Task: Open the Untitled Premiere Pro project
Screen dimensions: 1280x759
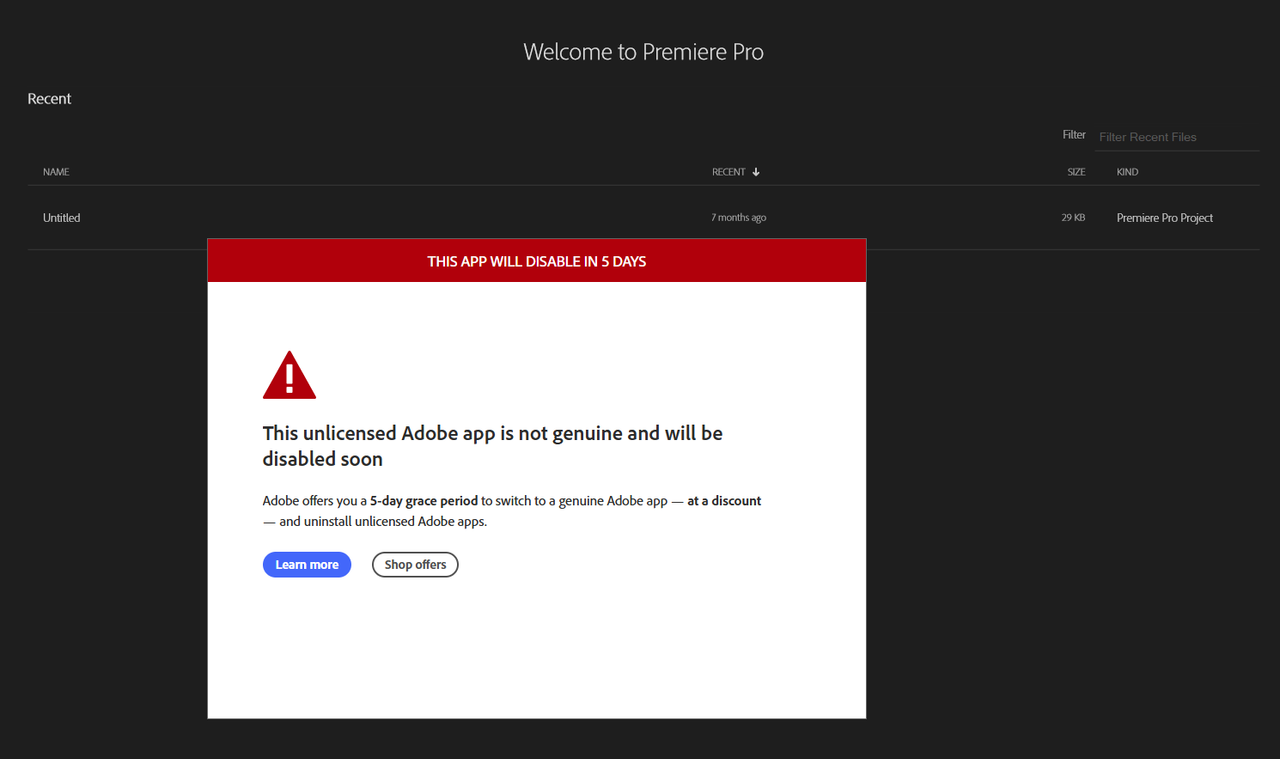Action: pyautogui.click(x=61, y=217)
